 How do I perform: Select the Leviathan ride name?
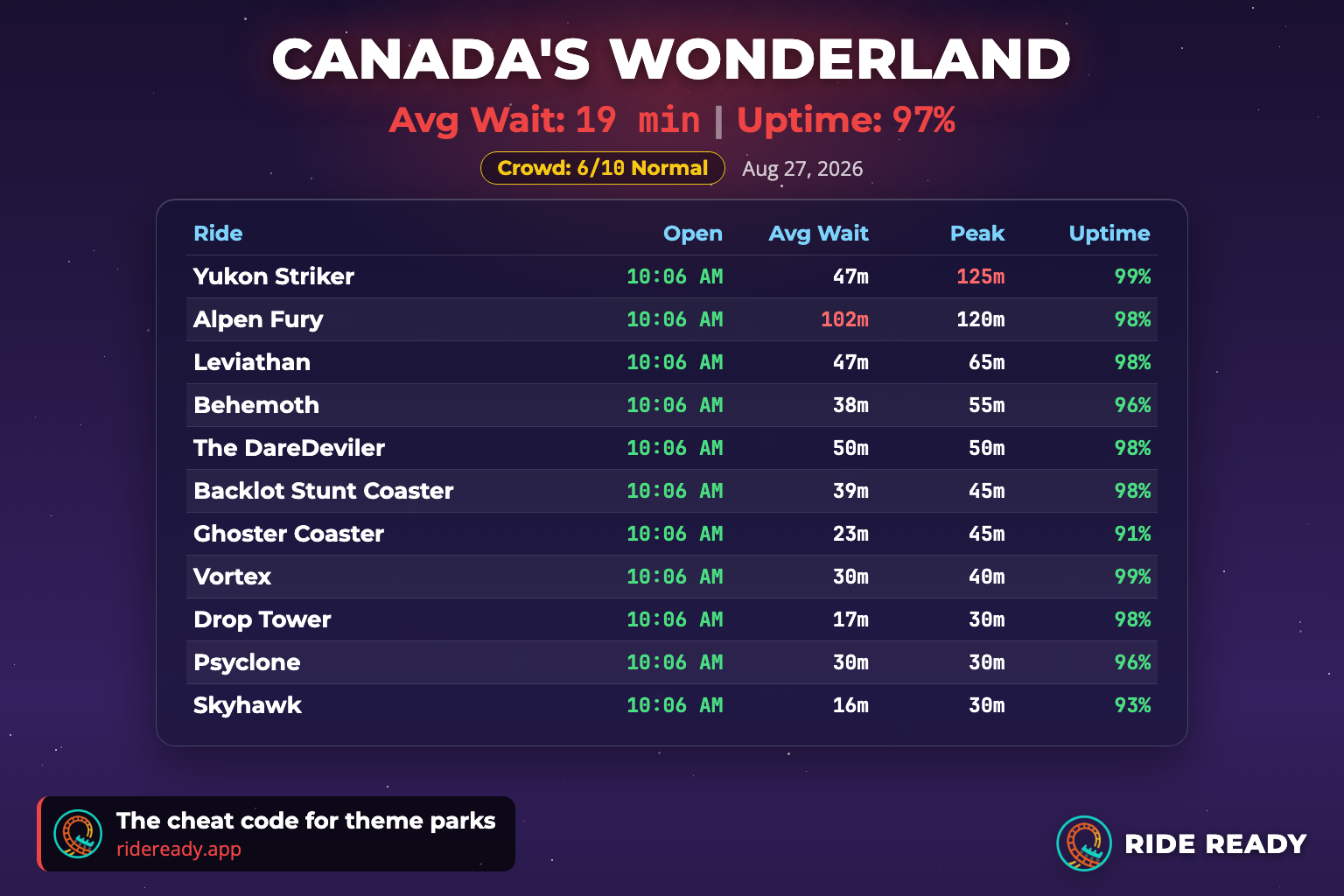pyautogui.click(x=252, y=362)
